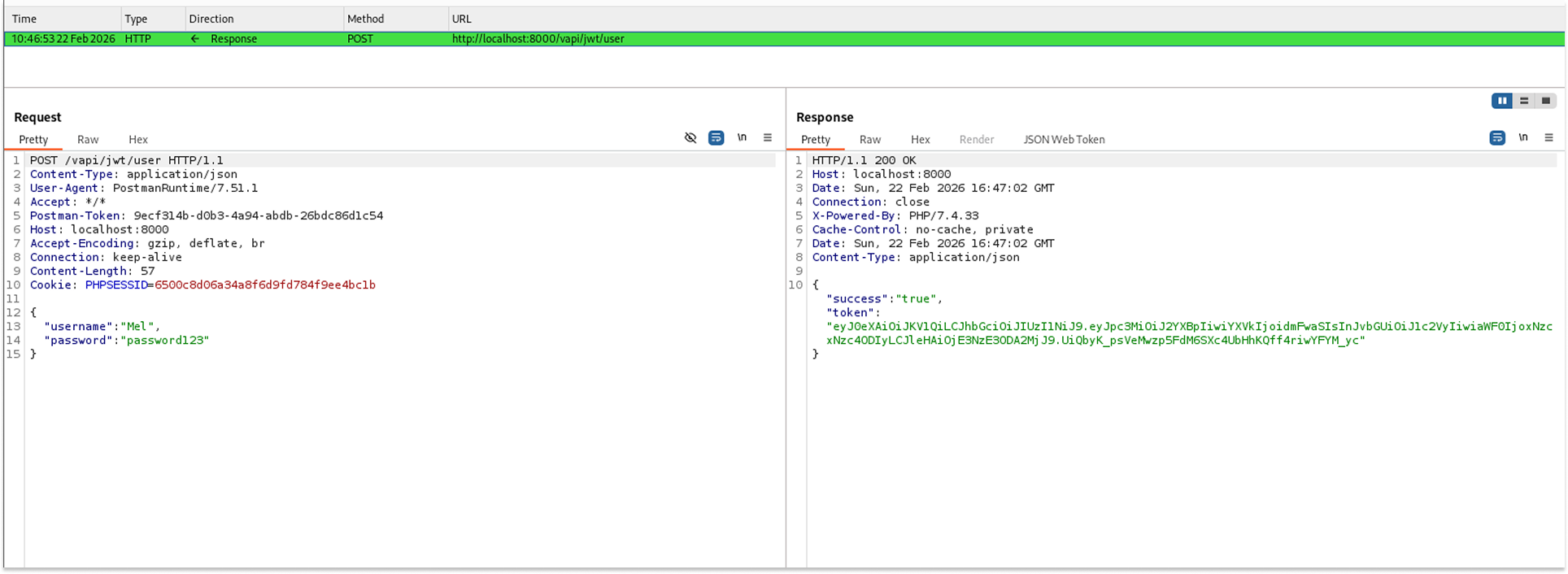Switch to the combined tabbed layout view

click(x=1546, y=101)
